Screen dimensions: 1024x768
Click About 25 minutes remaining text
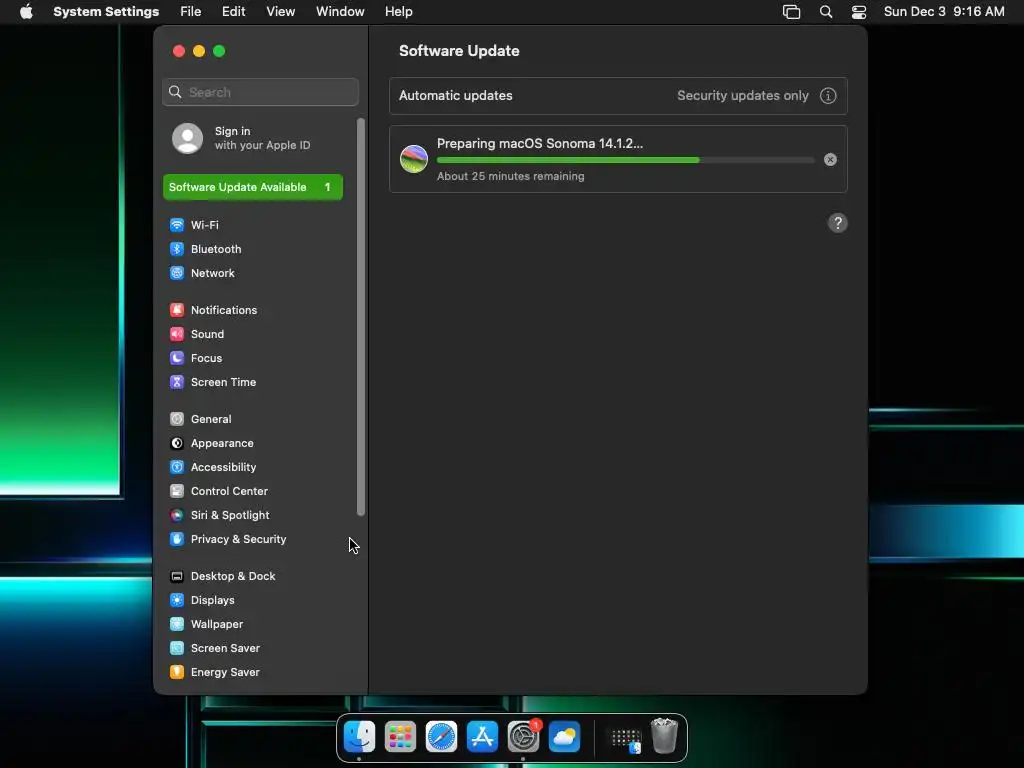pyautogui.click(x=511, y=176)
